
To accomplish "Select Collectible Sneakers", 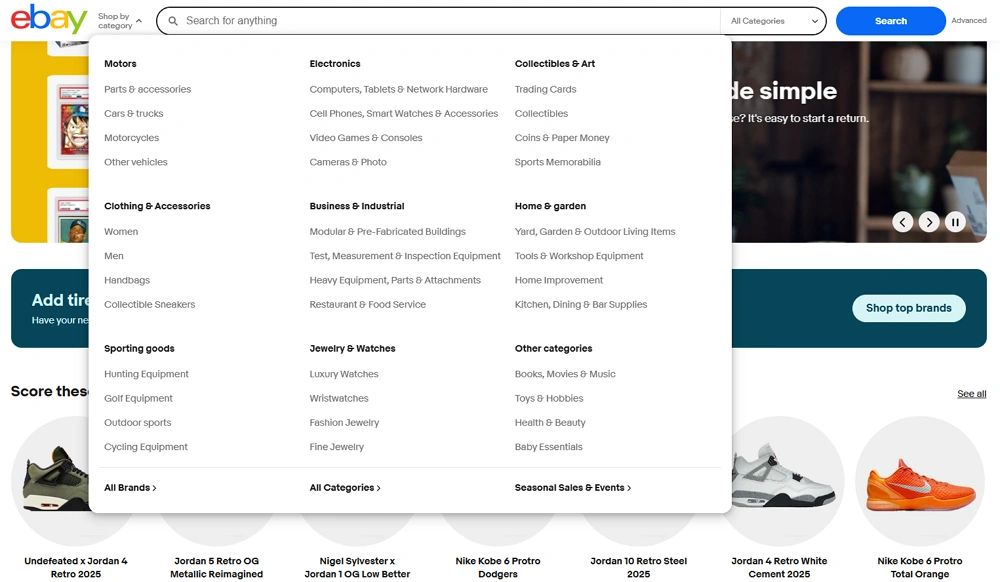I will coord(149,304).
